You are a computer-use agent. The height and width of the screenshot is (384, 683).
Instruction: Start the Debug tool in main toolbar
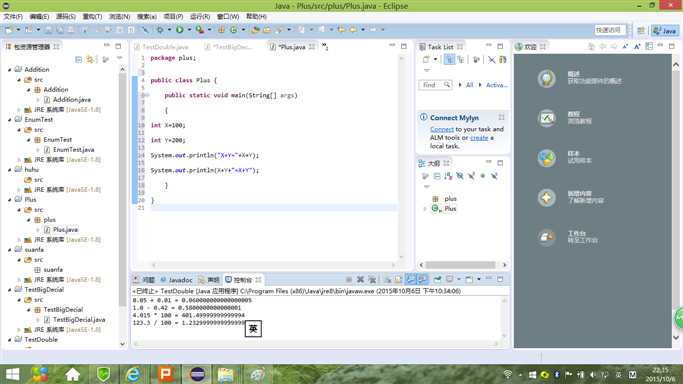[x=160, y=30]
